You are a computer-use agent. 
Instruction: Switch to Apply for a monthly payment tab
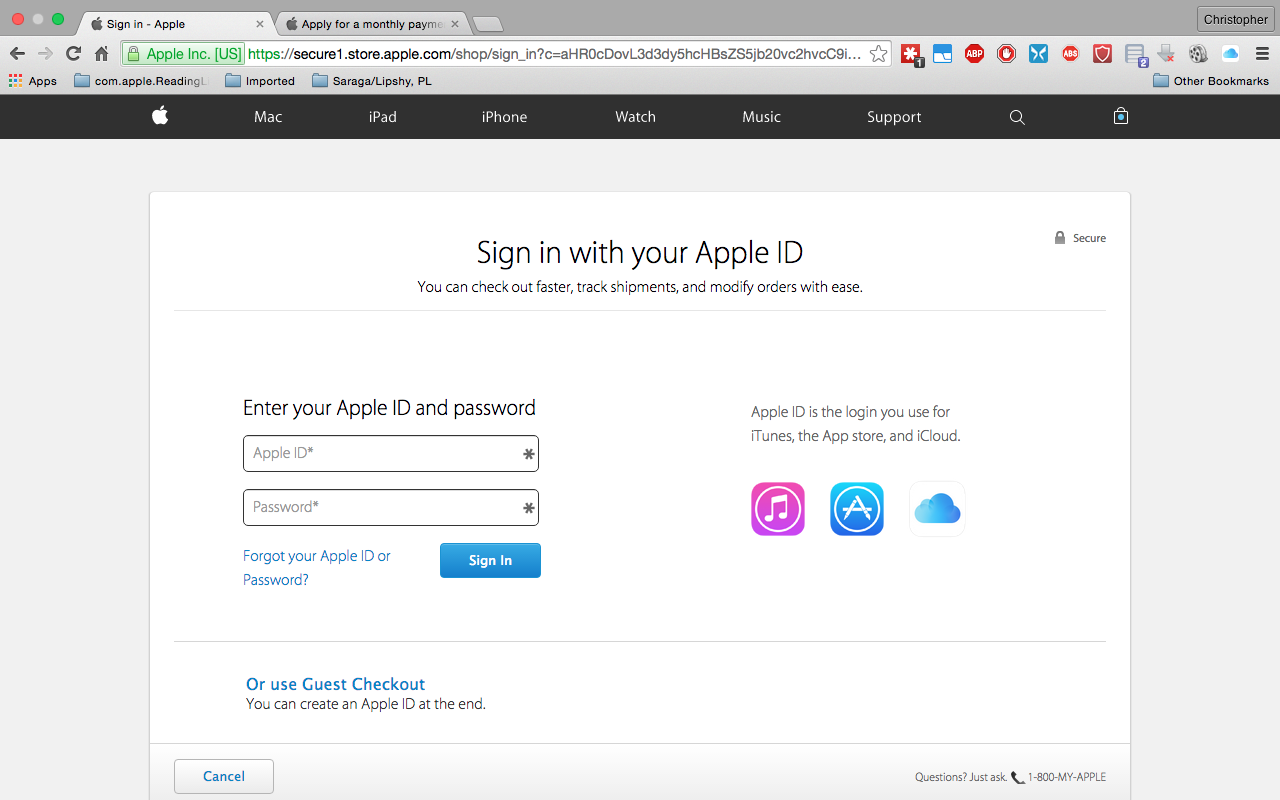[x=370, y=23]
